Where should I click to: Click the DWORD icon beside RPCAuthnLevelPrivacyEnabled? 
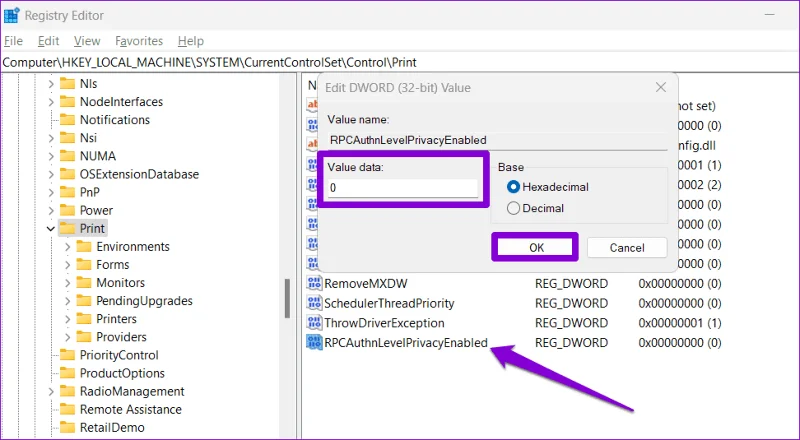click(314, 343)
